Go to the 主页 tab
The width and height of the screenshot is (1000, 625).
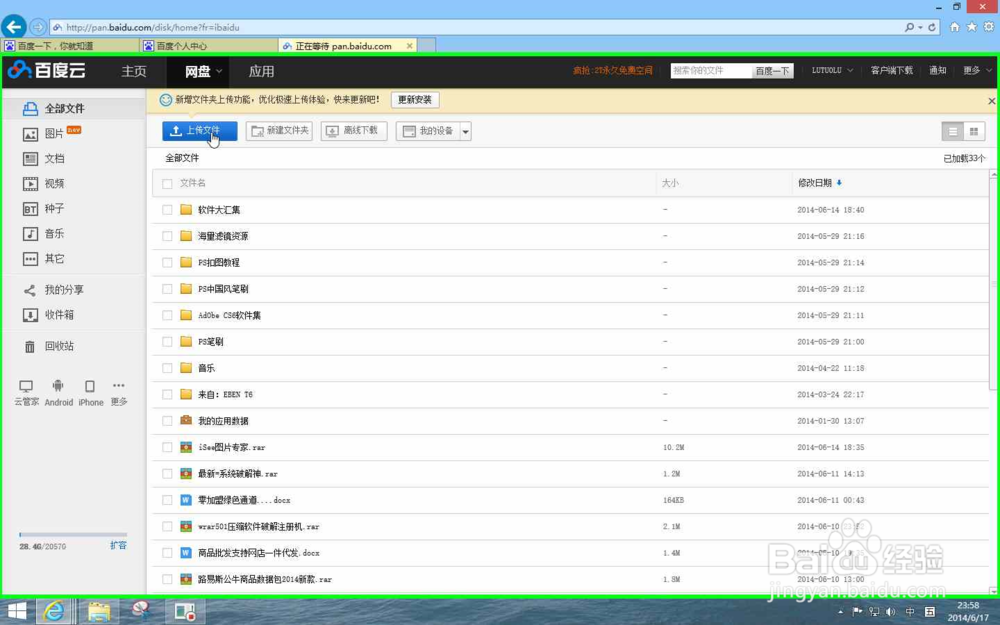[134, 71]
